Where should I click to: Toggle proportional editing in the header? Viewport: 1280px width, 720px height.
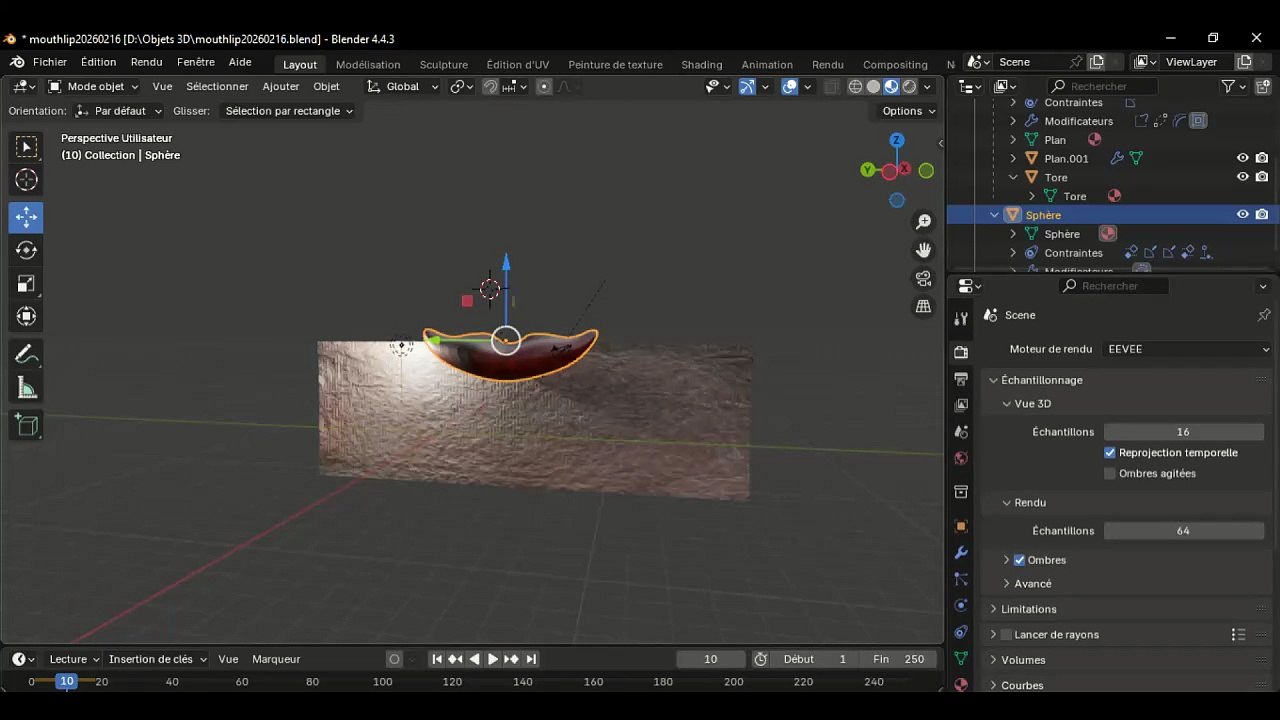(x=544, y=87)
